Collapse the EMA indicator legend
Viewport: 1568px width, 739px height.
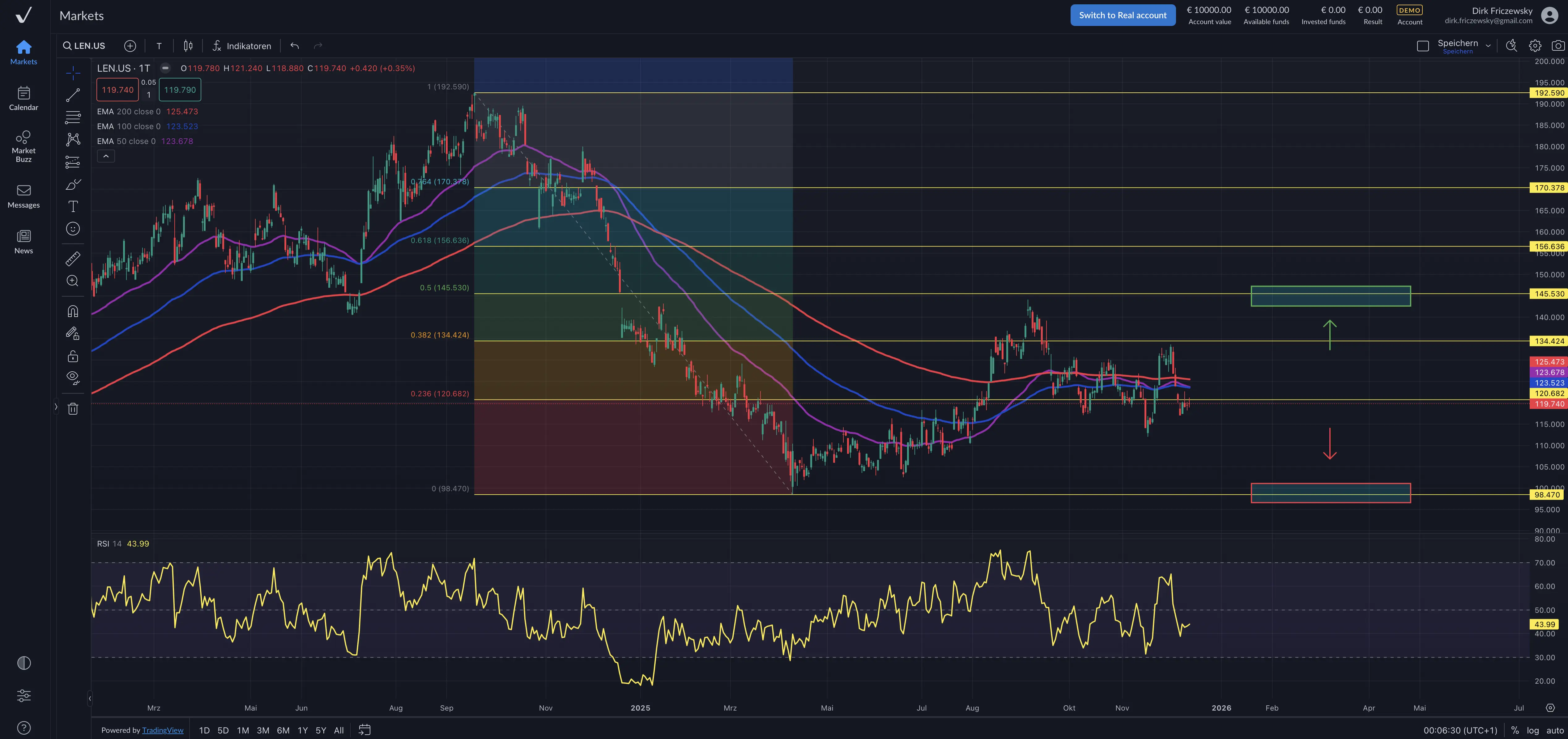point(106,156)
